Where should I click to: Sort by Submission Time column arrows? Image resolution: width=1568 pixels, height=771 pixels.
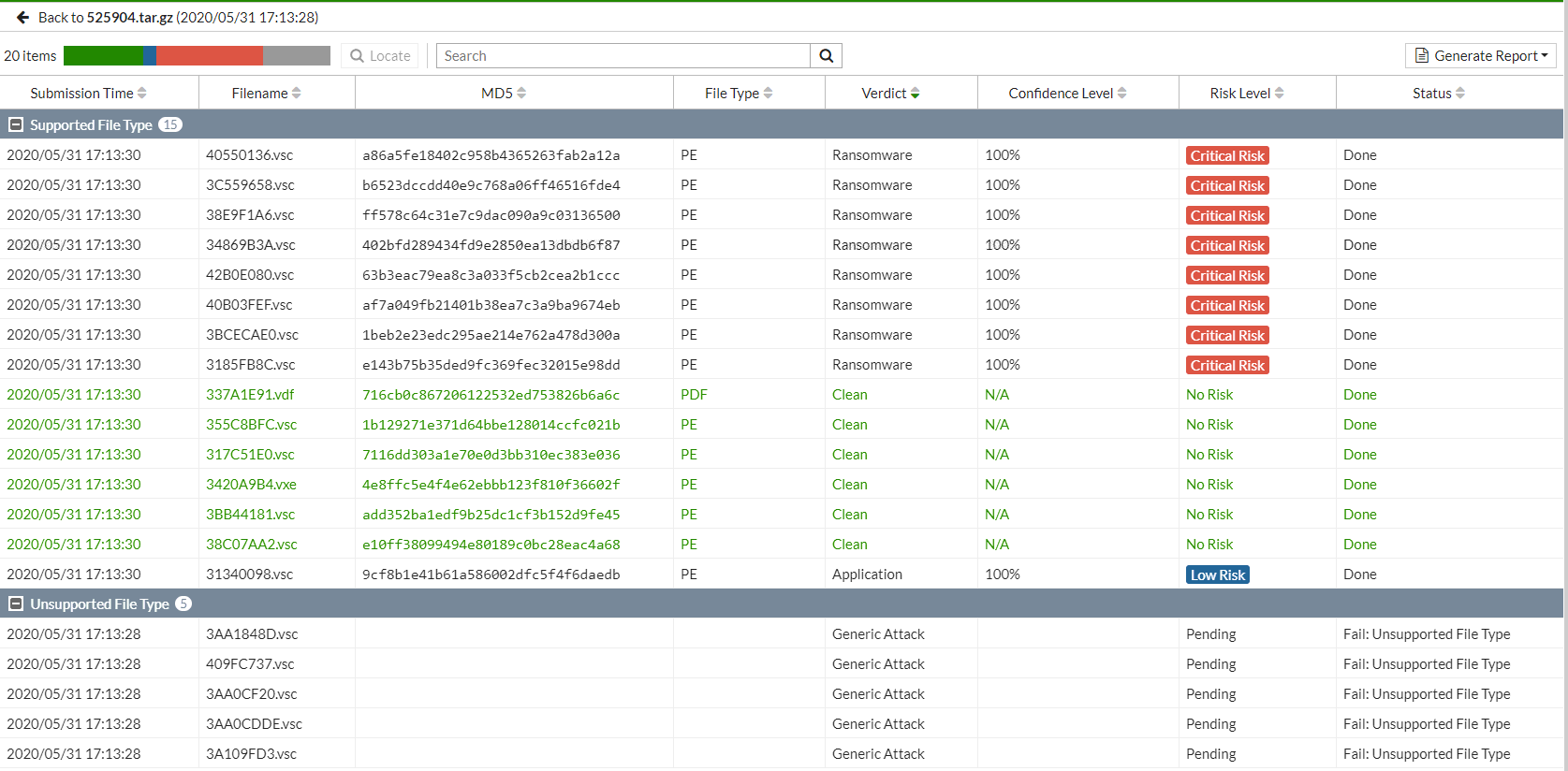click(142, 94)
